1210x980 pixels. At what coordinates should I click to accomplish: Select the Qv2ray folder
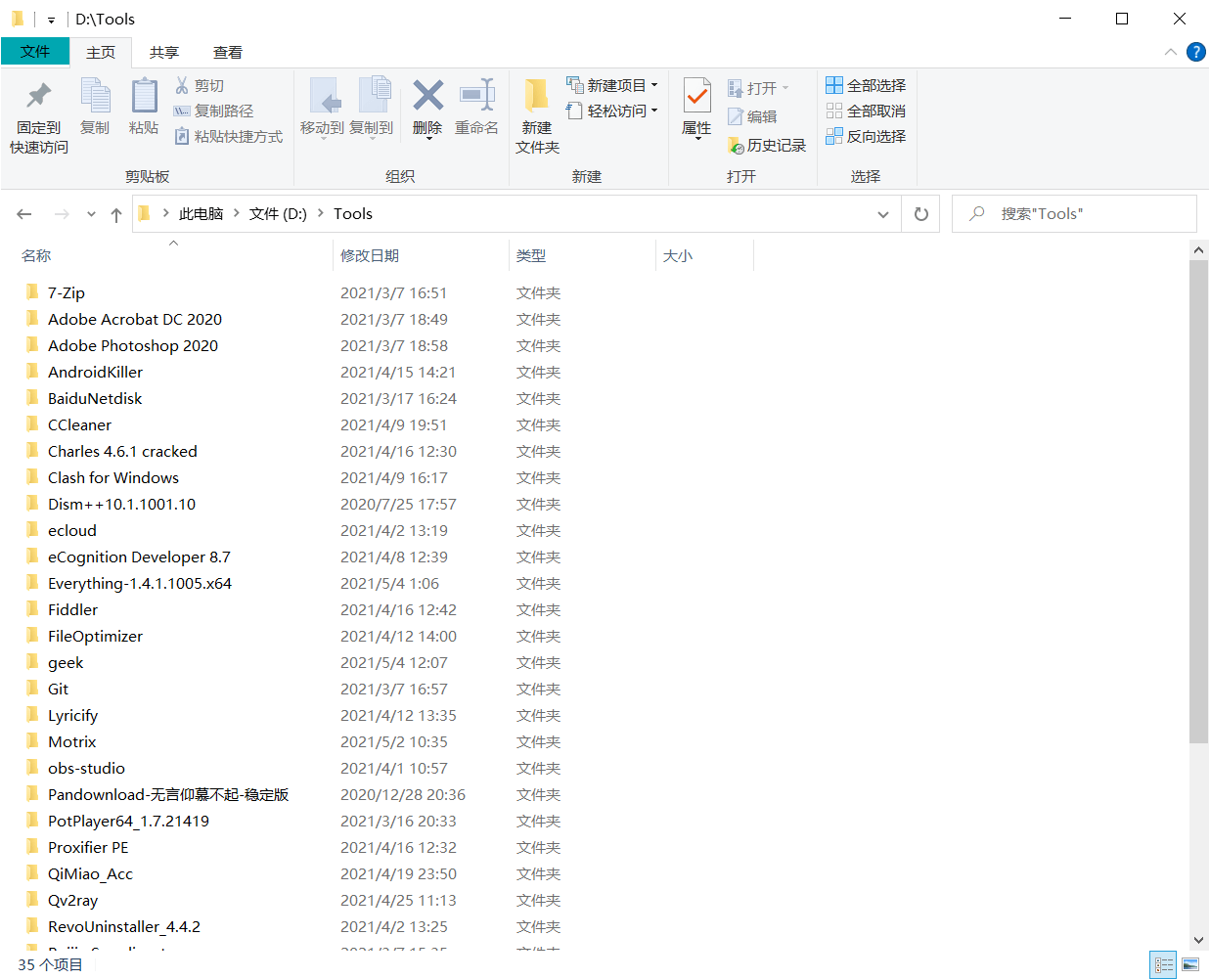tap(72, 900)
